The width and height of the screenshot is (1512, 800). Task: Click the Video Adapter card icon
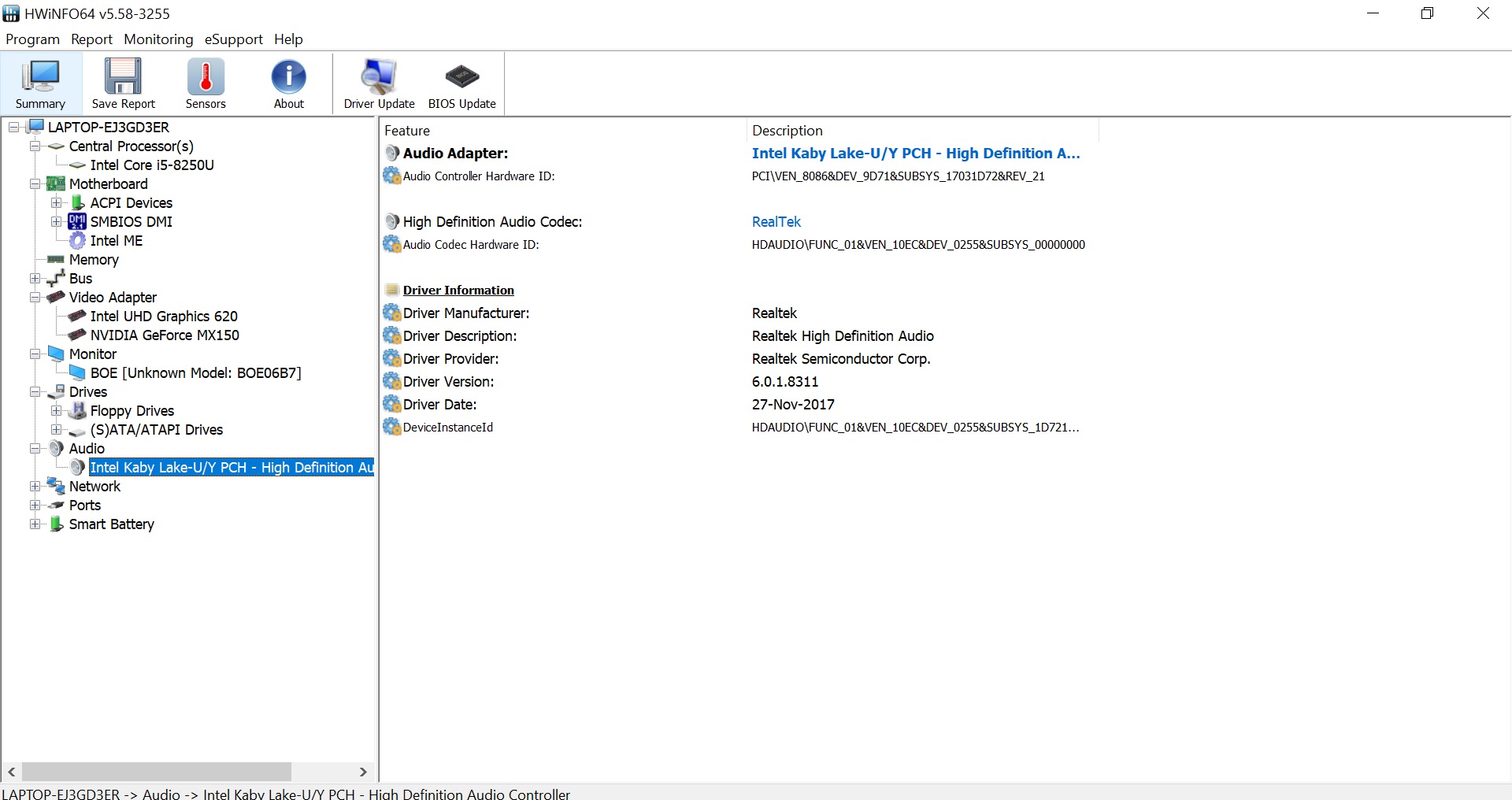56,297
